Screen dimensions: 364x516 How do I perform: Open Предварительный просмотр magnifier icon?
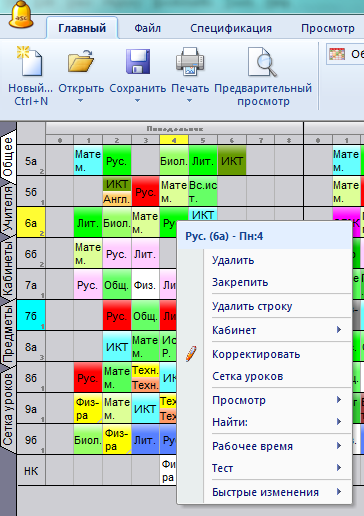(262, 62)
